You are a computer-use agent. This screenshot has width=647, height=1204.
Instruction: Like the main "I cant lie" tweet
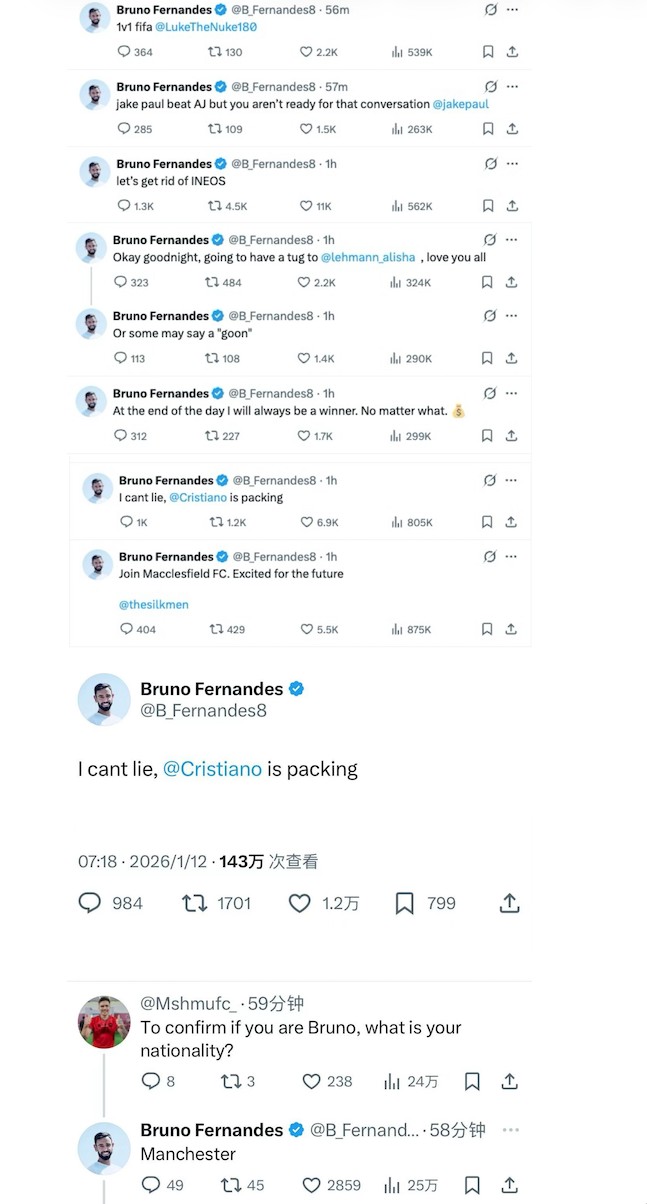tap(300, 903)
